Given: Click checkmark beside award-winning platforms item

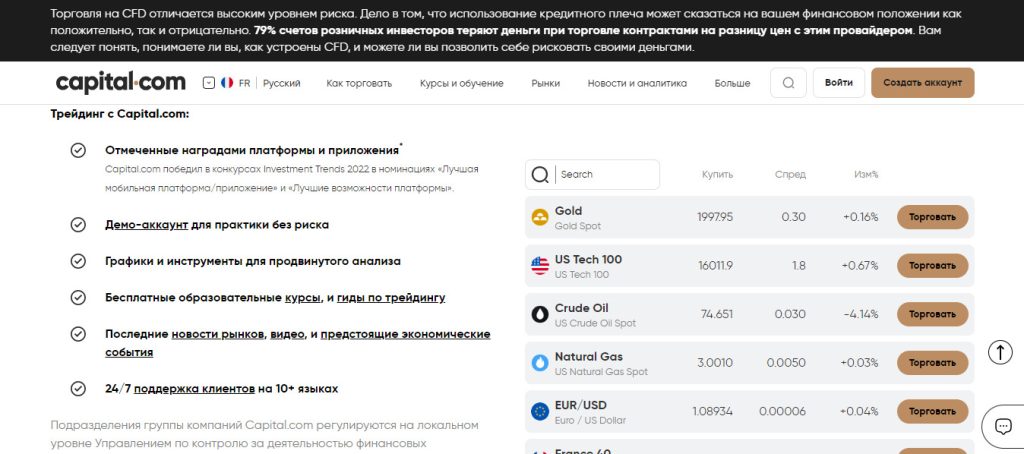Looking at the screenshot, I should point(78,150).
